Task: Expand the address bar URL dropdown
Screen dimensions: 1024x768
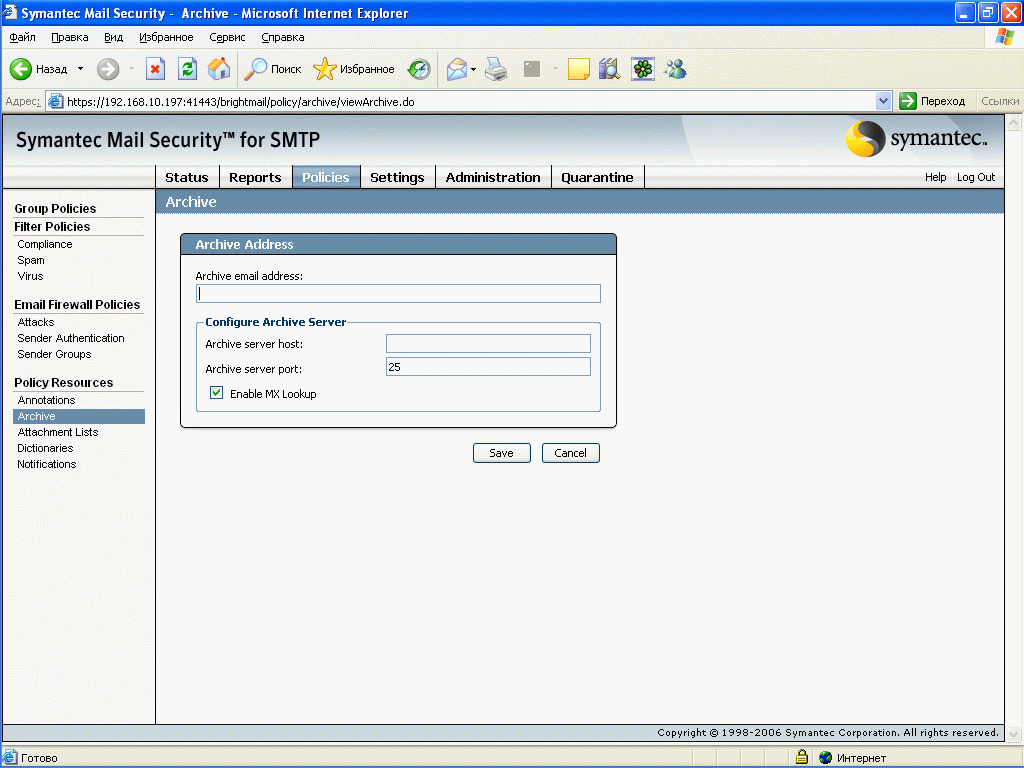Action: (883, 101)
